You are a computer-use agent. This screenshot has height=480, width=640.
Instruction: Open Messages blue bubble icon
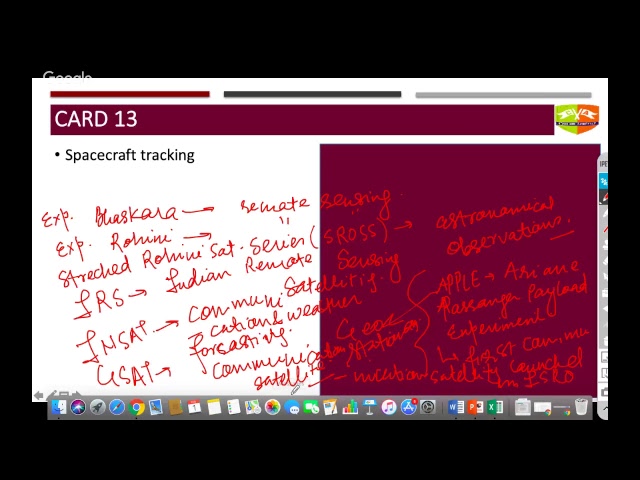[x=291, y=407]
